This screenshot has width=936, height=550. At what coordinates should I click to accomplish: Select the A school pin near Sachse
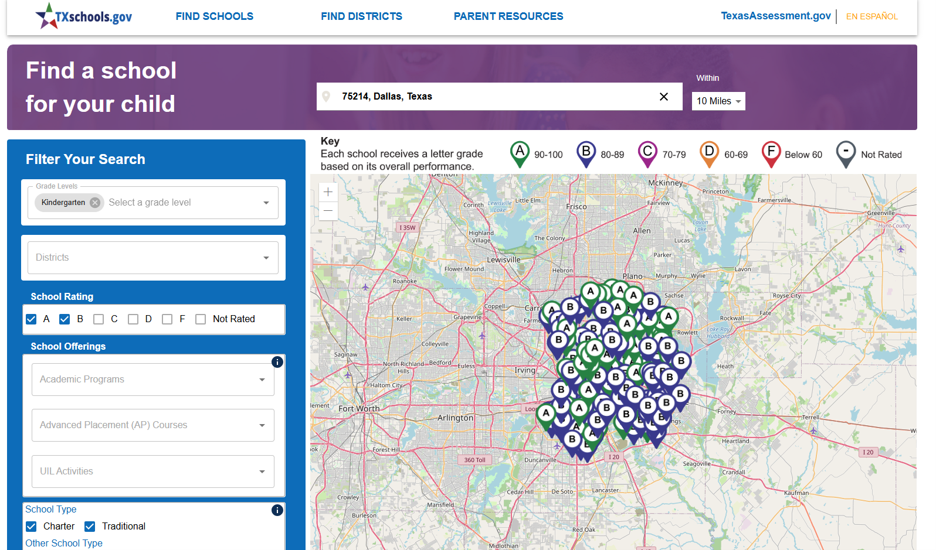669,318
